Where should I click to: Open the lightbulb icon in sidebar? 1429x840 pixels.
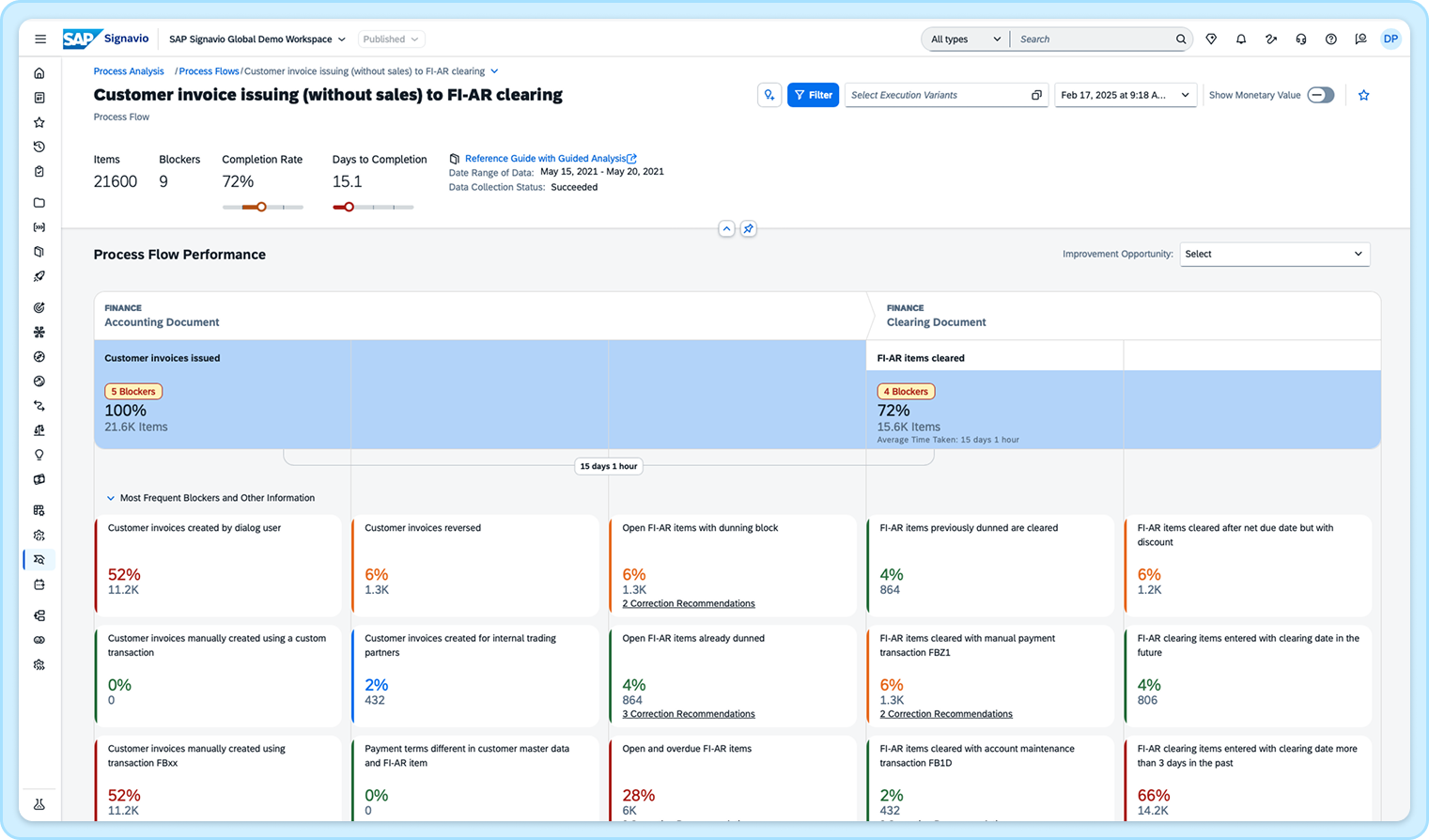click(x=39, y=455)
